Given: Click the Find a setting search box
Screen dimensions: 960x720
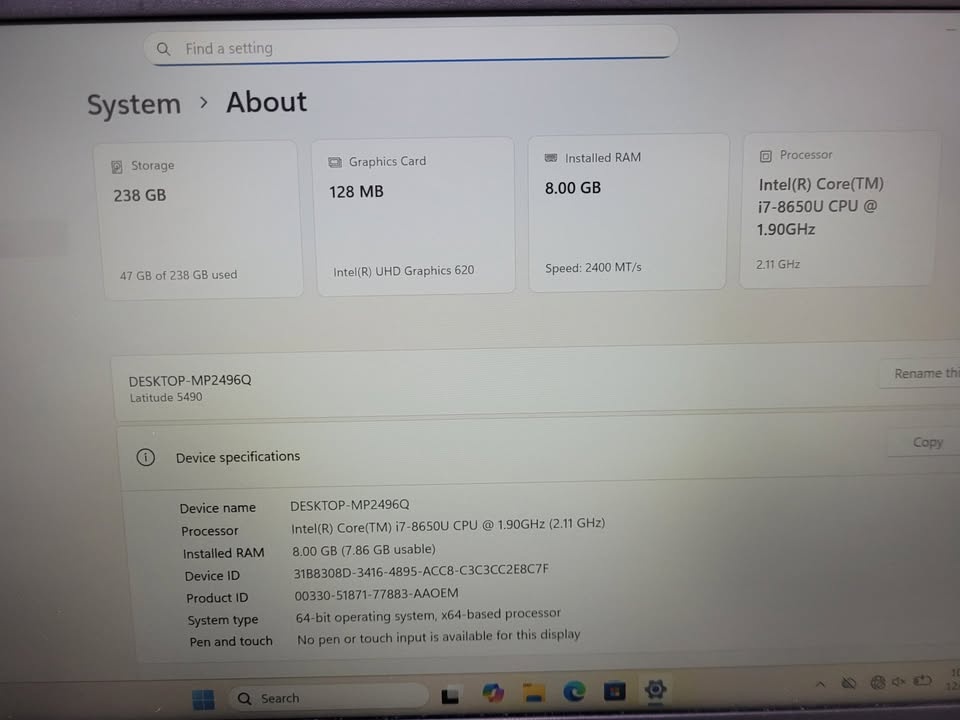Looking at the screenshot, I should pyautogui.click(x=410, y=47).
